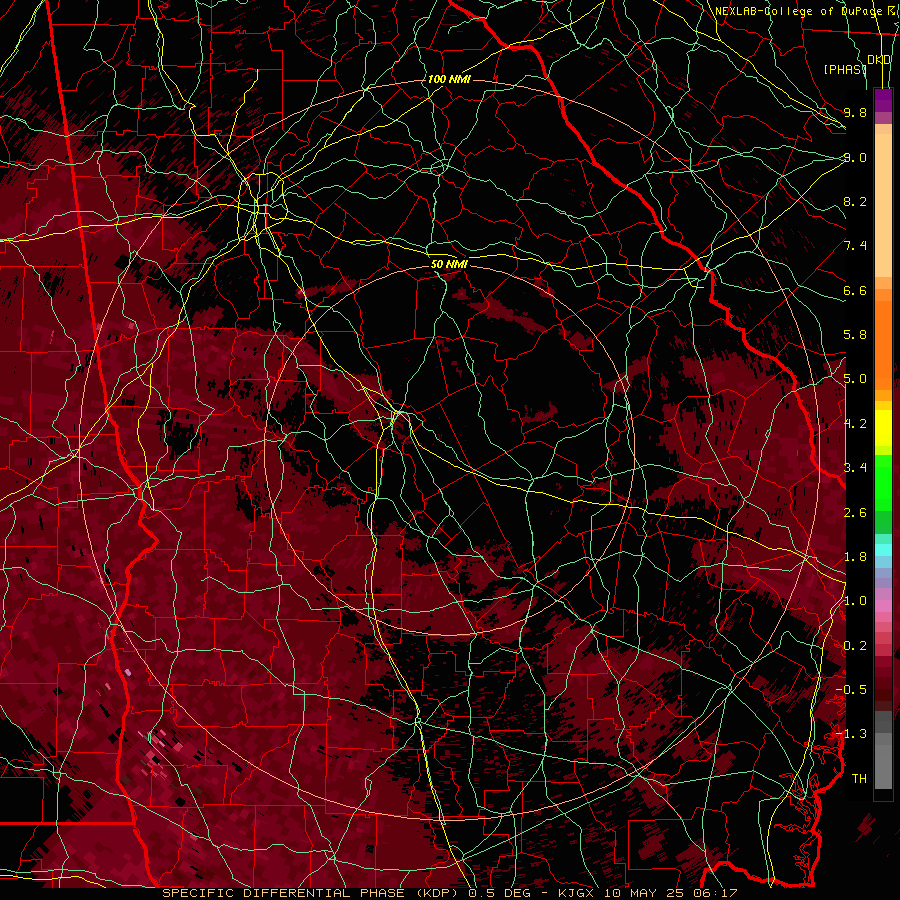Screen dimensions: 900x900
Task: Click the 9.0 value on the legend
Action: pyautogui.click(x=855, y=157)
